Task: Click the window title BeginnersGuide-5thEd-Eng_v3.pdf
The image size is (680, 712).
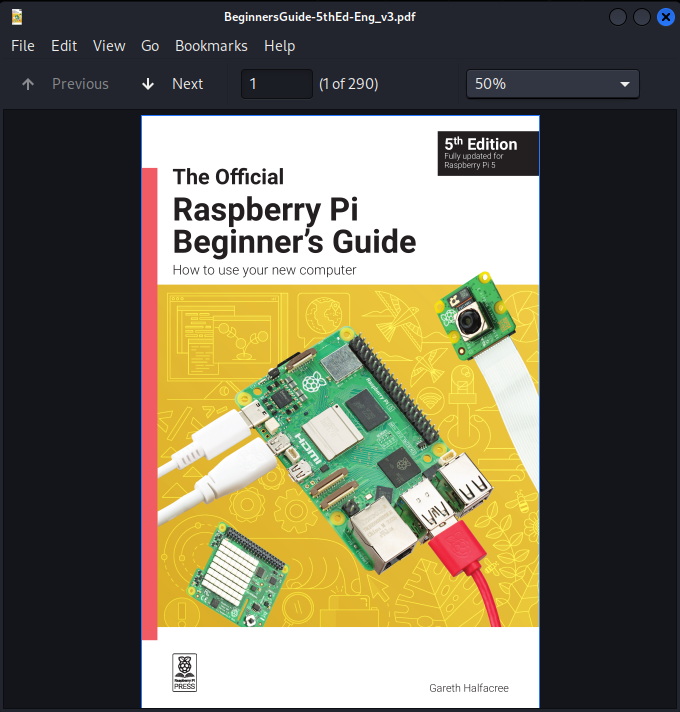Action: click(x=320, y=17)
